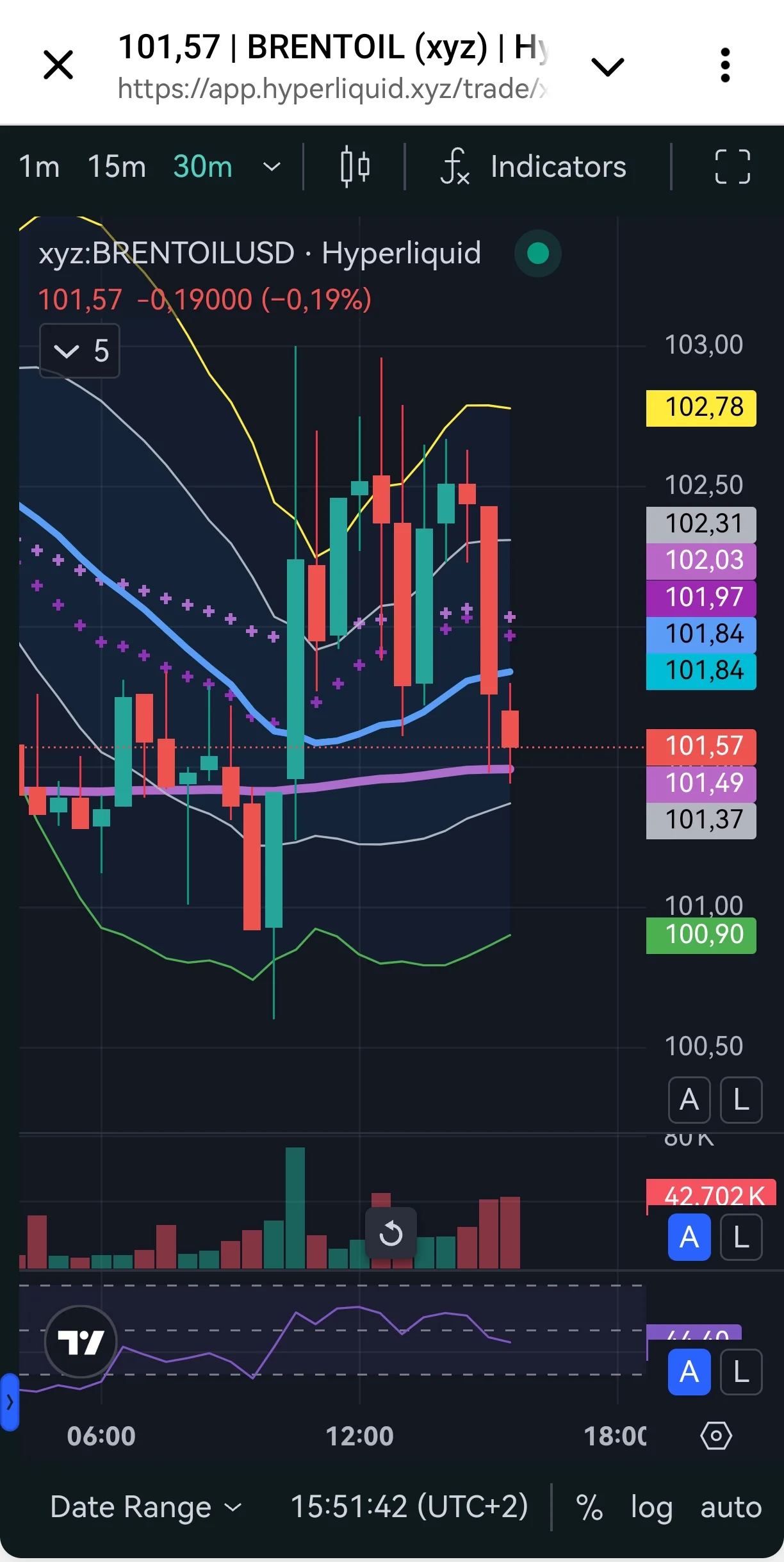The width and height of the screenshot is (784, 1562).
Task: Open chart settings hexagon gear icon
Action: [716, 1436]
